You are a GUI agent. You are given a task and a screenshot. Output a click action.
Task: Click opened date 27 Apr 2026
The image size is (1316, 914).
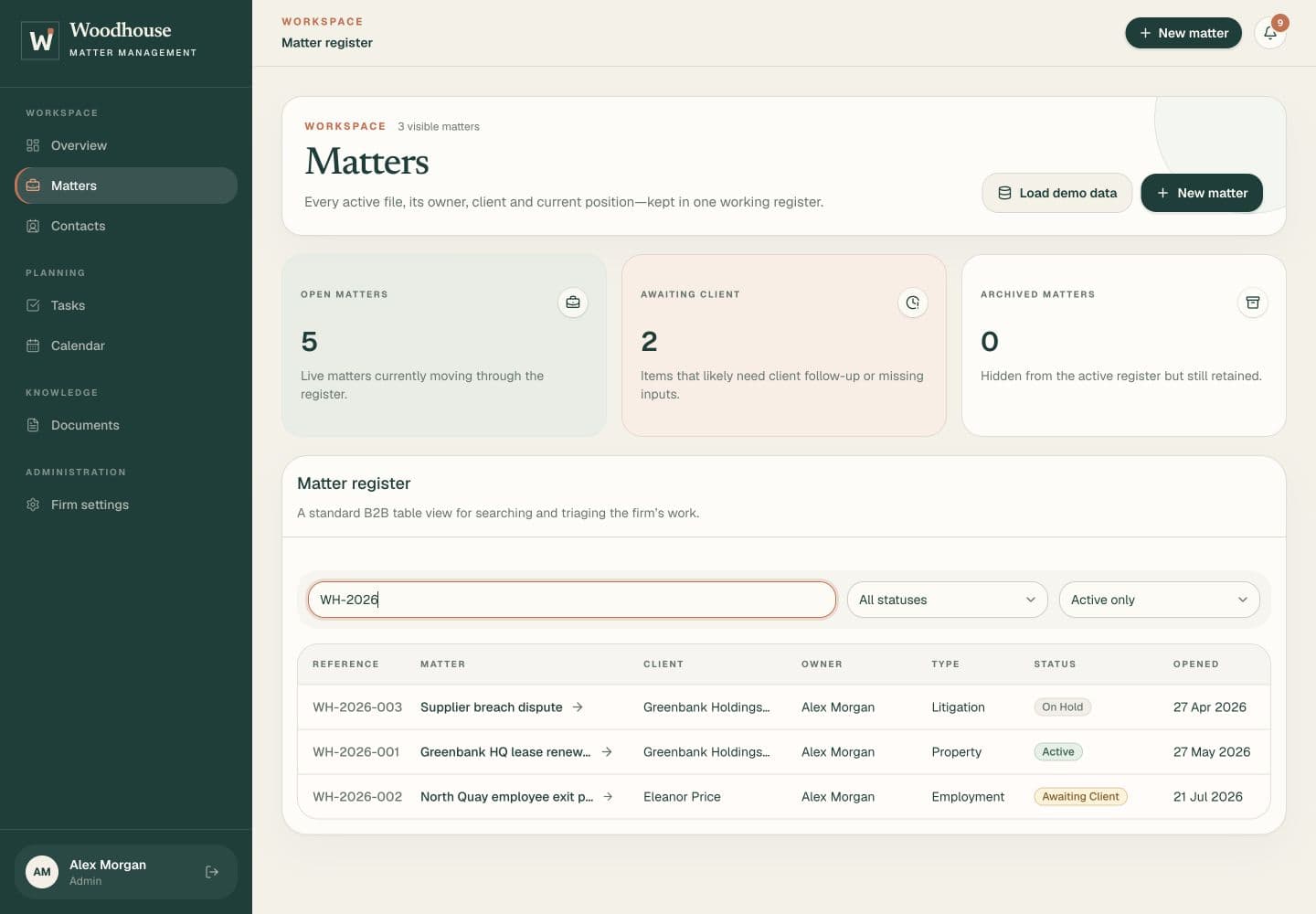1210,707
